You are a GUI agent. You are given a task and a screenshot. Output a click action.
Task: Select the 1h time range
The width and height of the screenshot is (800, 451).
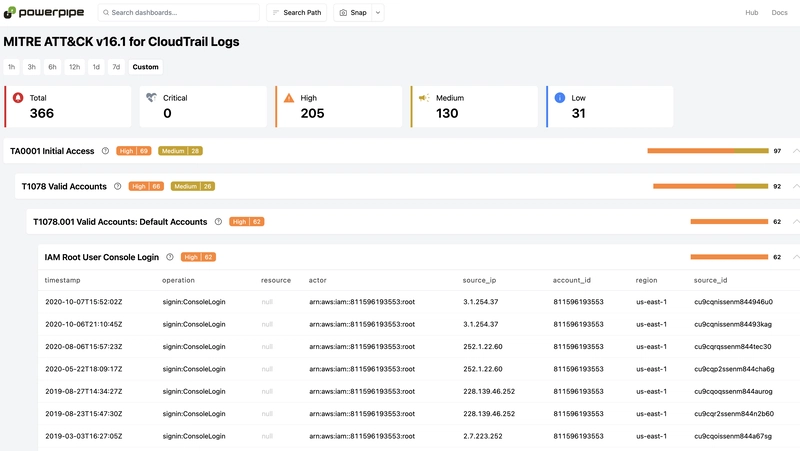(x=11, y=67)
